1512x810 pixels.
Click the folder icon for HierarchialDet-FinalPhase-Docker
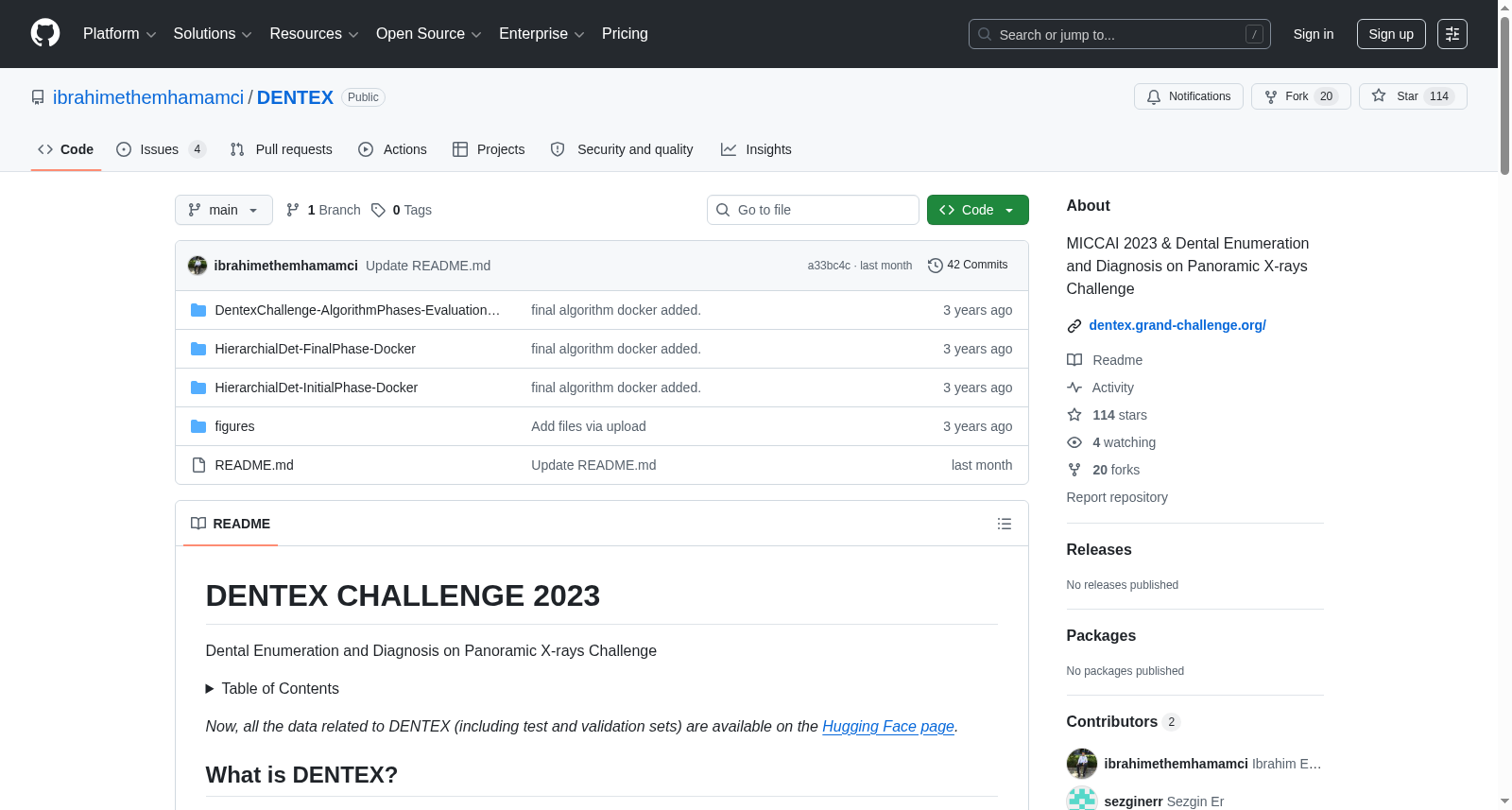[x=198, y=349]
